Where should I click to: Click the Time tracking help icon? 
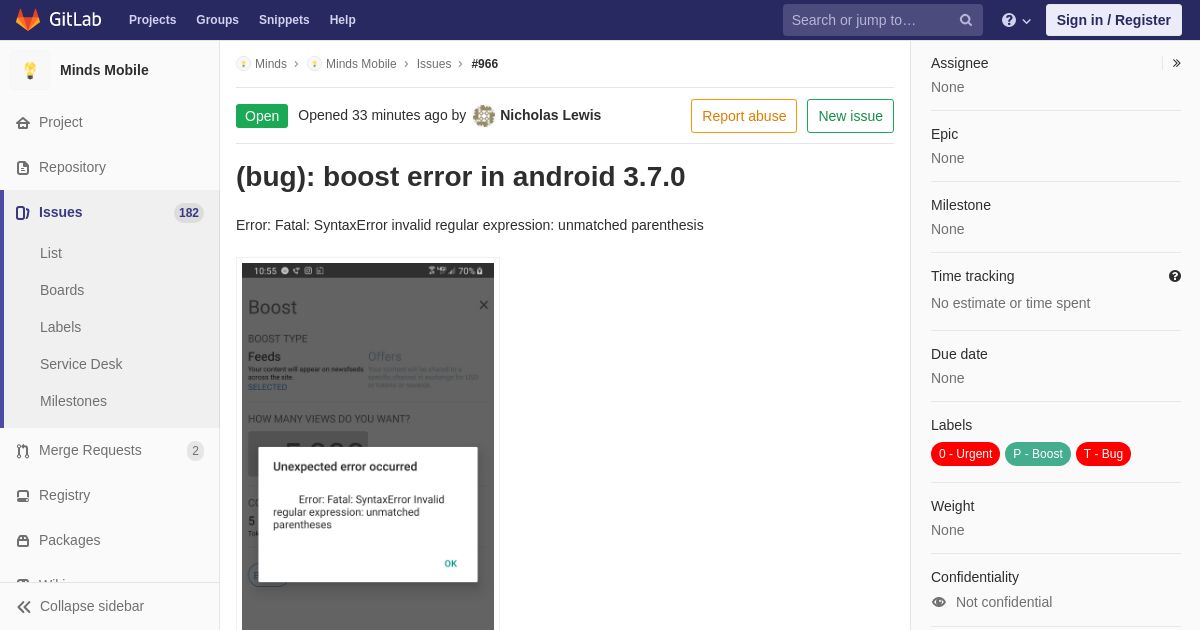tap(1175, 276)
